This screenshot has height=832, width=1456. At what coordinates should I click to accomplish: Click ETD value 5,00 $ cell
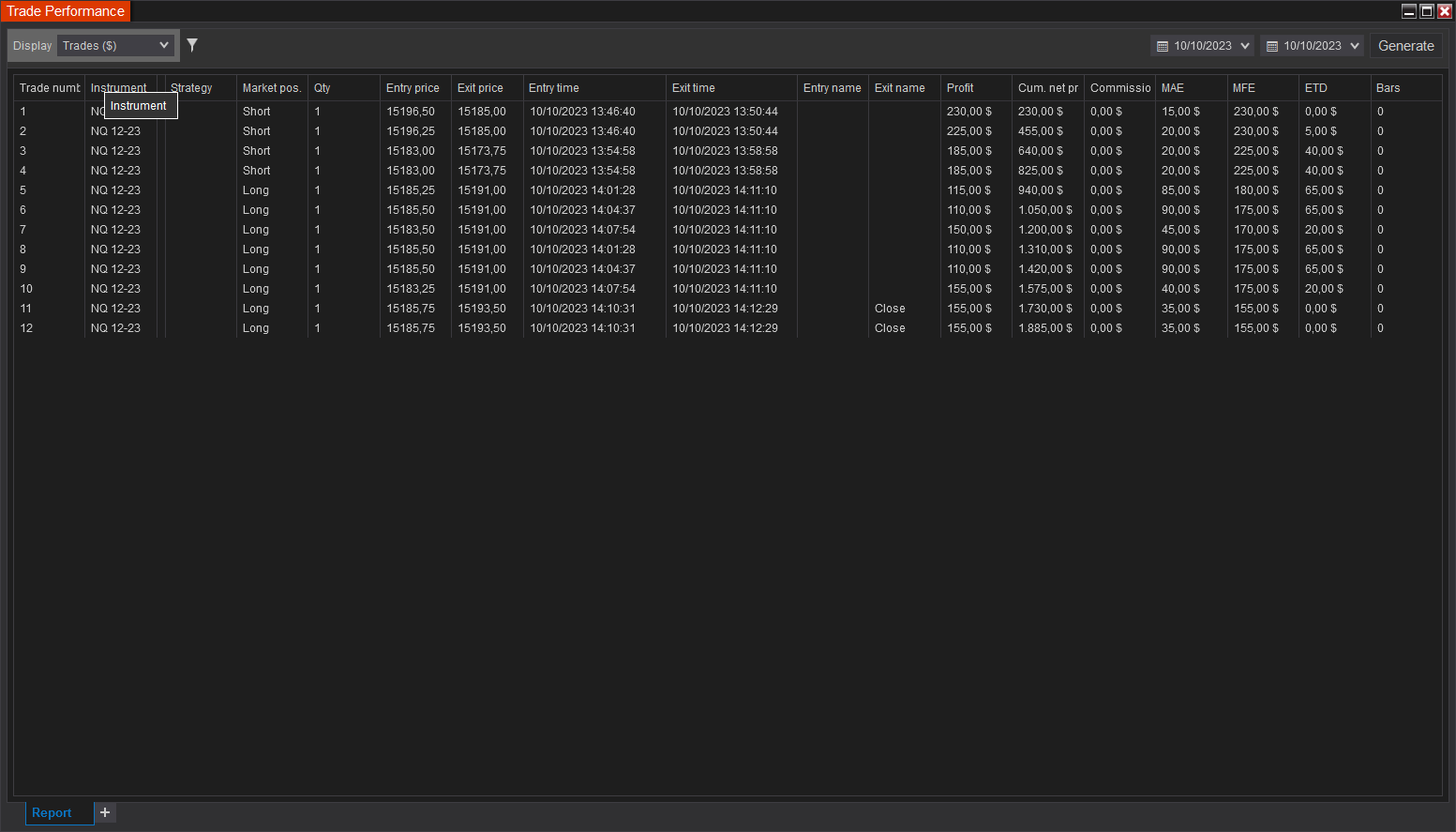pos(1321,131)
